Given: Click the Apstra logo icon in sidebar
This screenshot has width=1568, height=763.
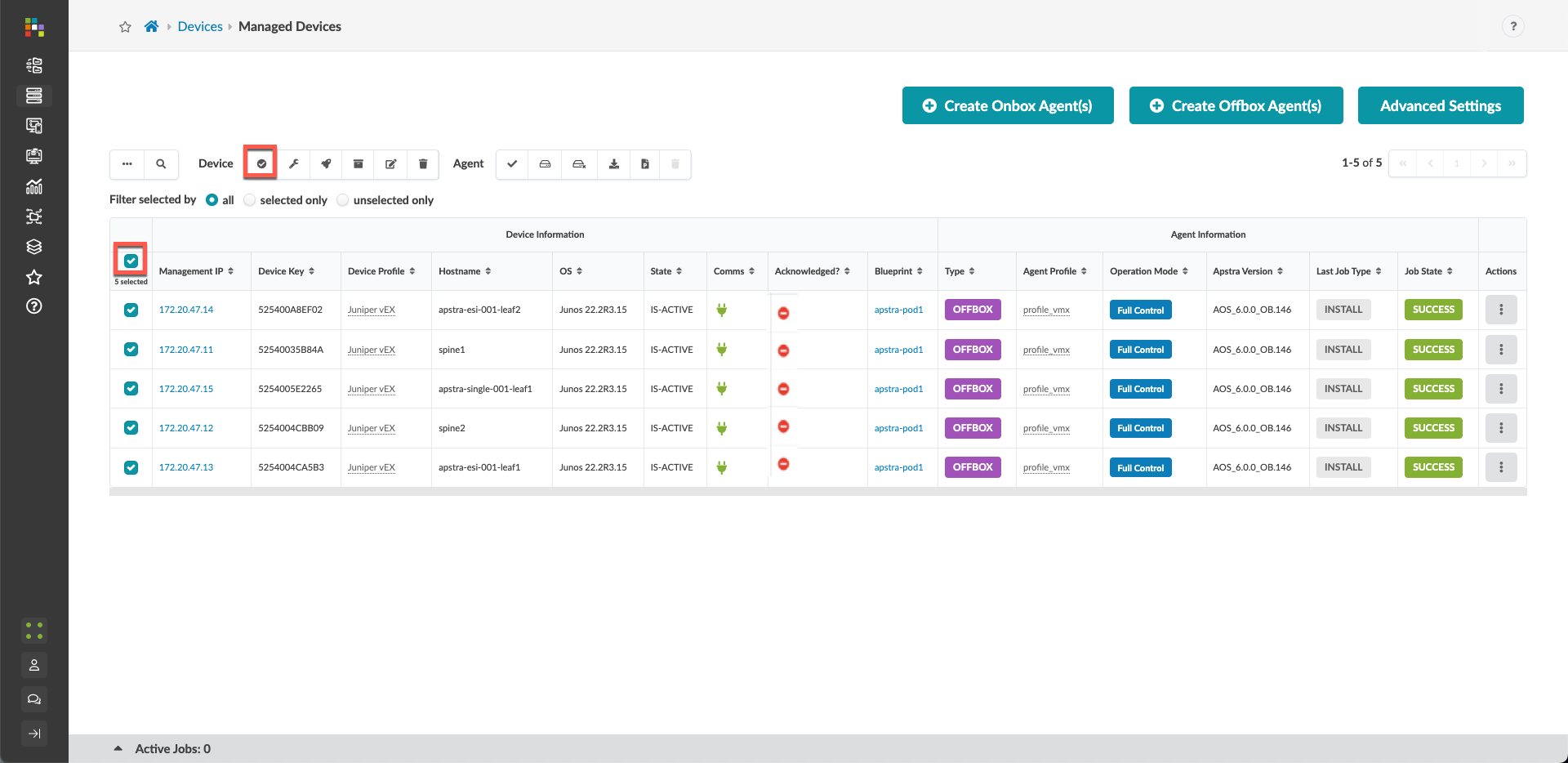Looking at the screenshot, I should coord(34,27).
